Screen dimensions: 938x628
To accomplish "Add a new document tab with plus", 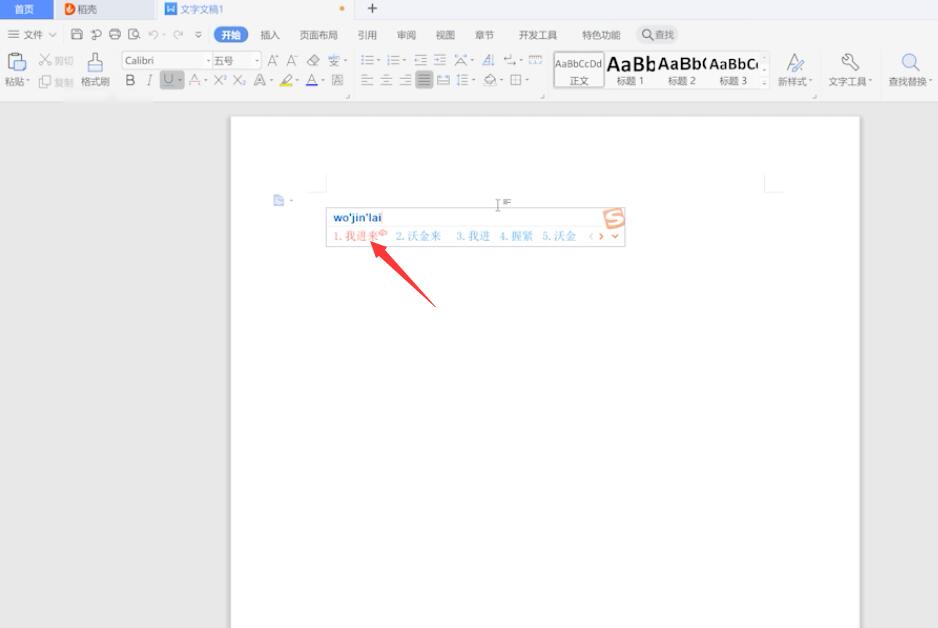I will (x=372, y=8).
